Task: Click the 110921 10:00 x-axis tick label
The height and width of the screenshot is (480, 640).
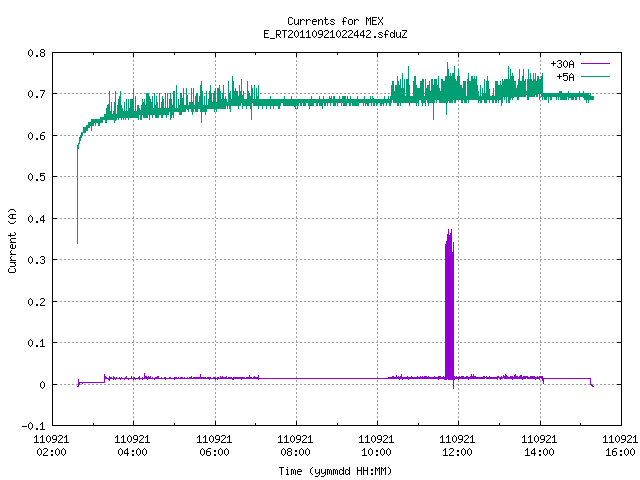Action: tap(376, 446)
